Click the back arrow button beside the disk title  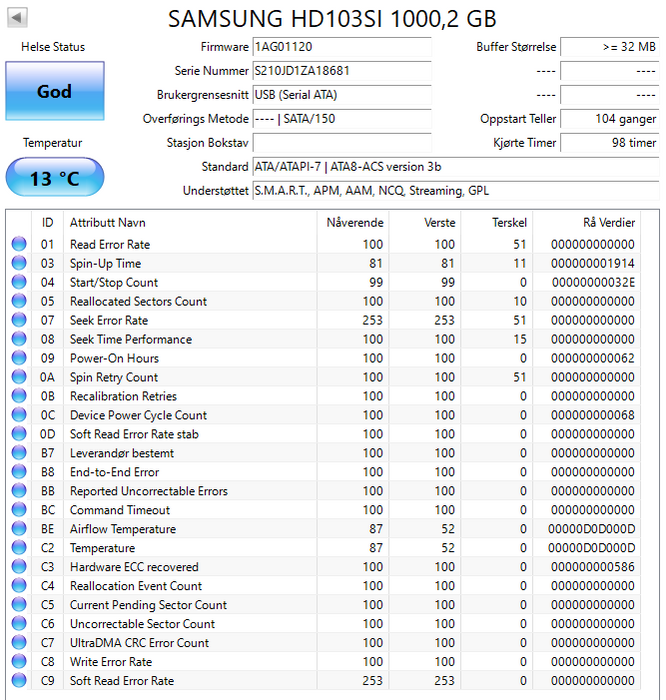17,17
